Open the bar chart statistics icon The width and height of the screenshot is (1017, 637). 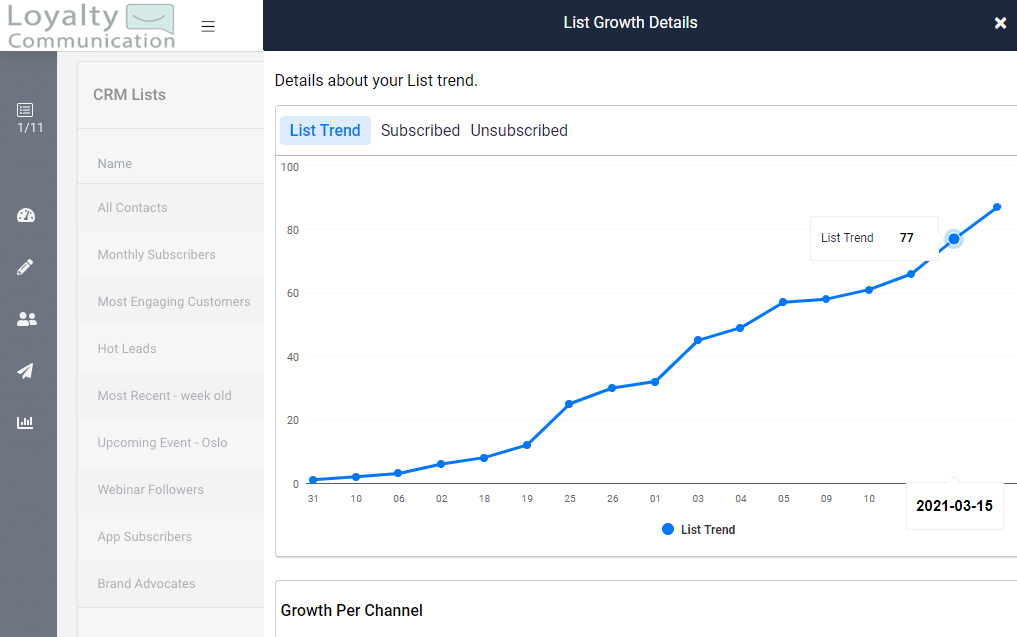pos(25,422)
